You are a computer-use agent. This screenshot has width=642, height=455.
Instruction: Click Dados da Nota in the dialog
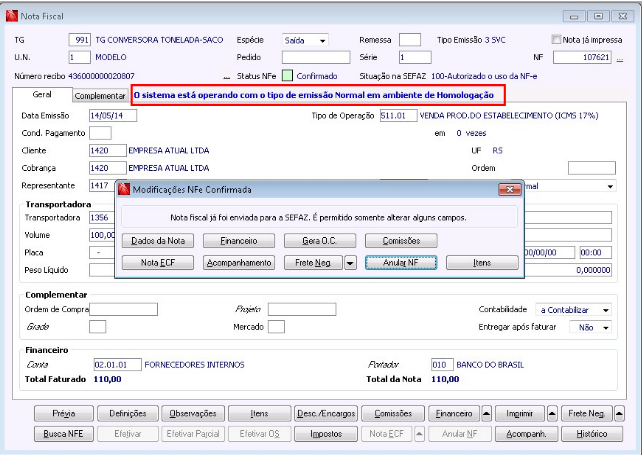point(158,241)
